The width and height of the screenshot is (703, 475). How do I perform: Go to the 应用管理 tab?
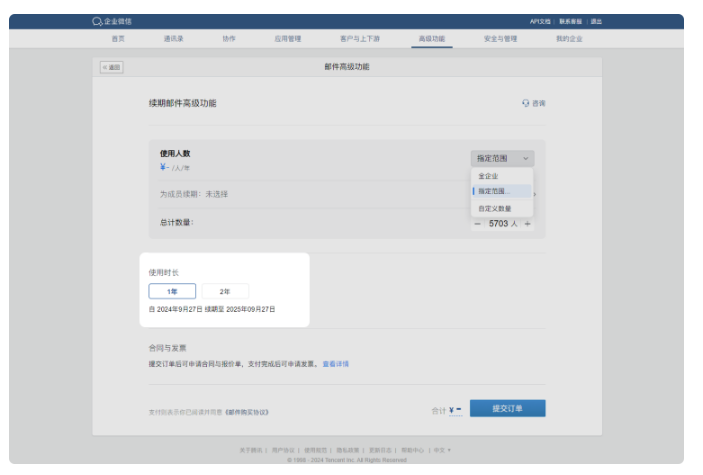point(288,38)
